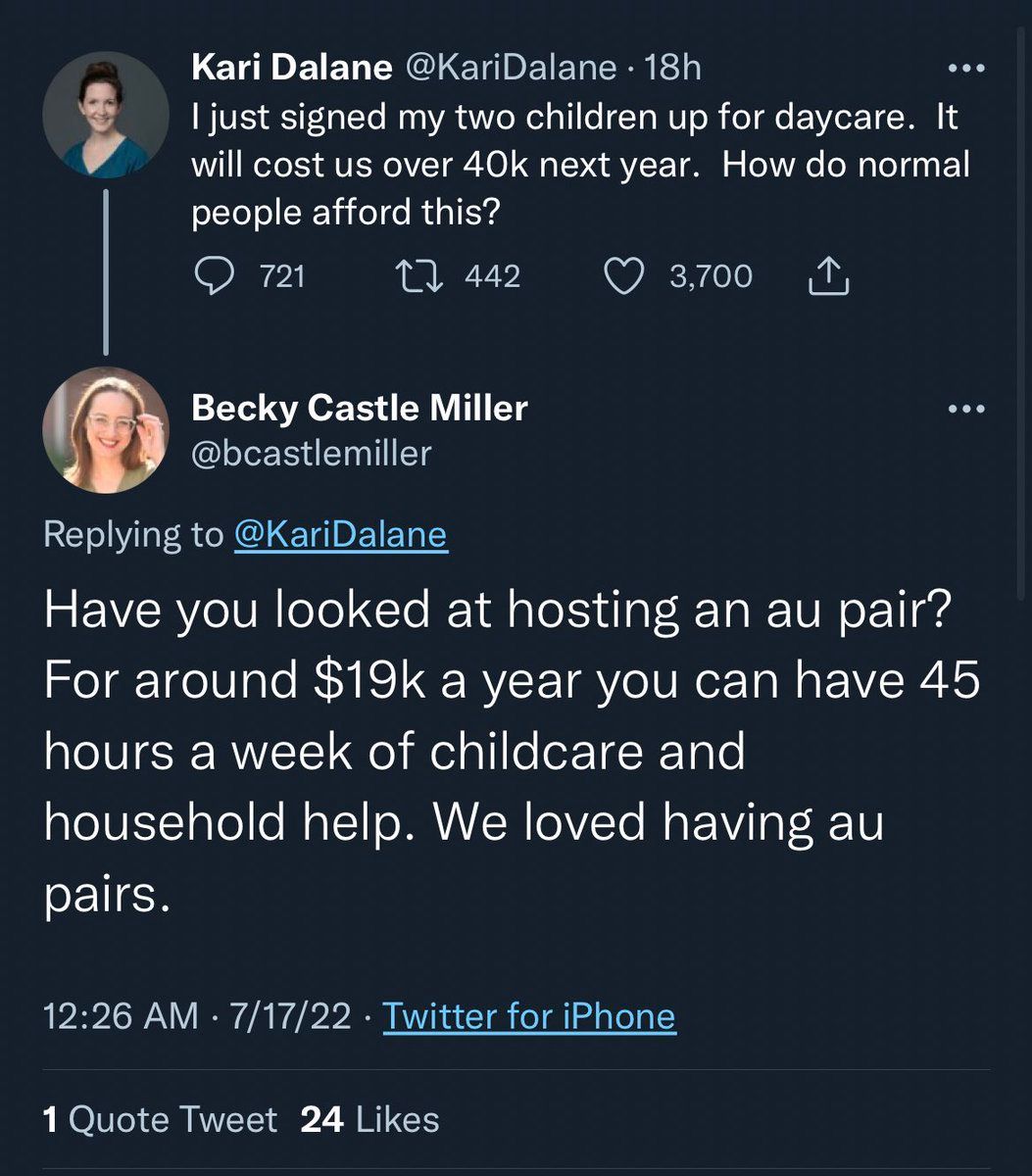Open Kari Dalane's profile picture

(x=106, y=116)
